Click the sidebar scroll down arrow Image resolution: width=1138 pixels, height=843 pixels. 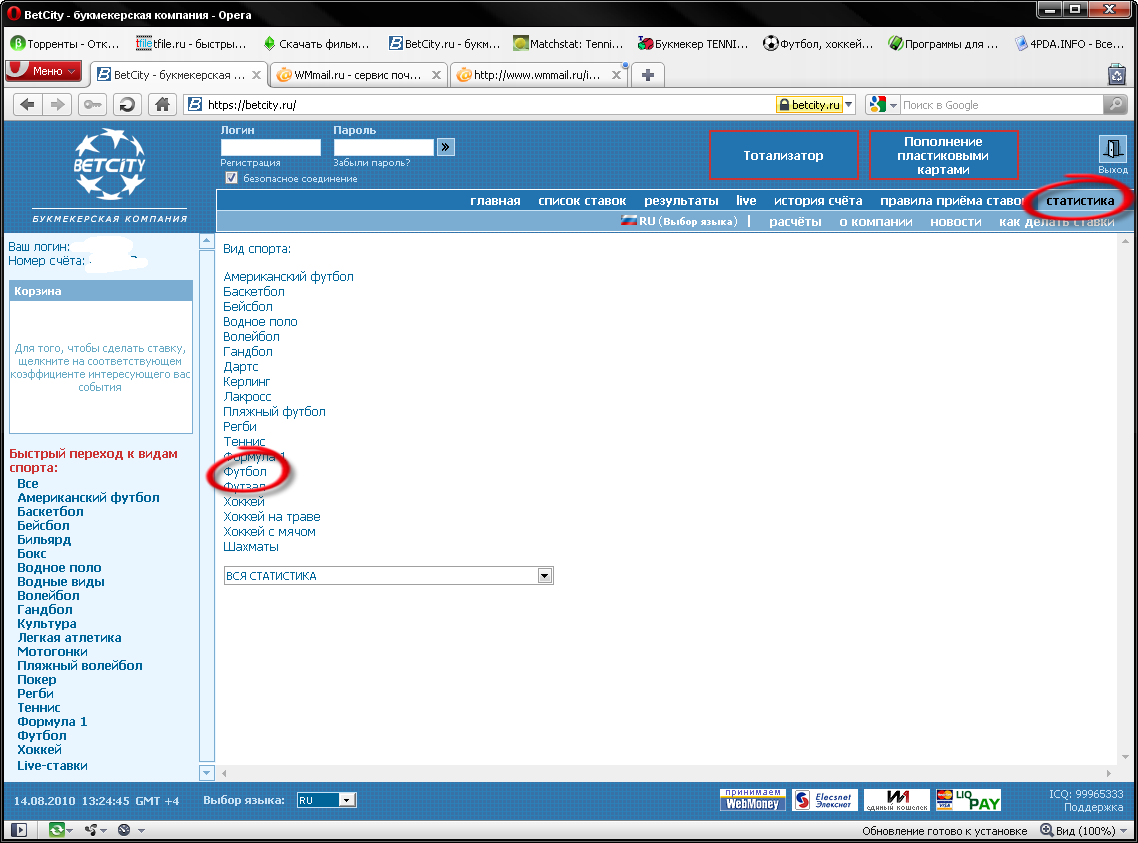(x=206, y=773)
